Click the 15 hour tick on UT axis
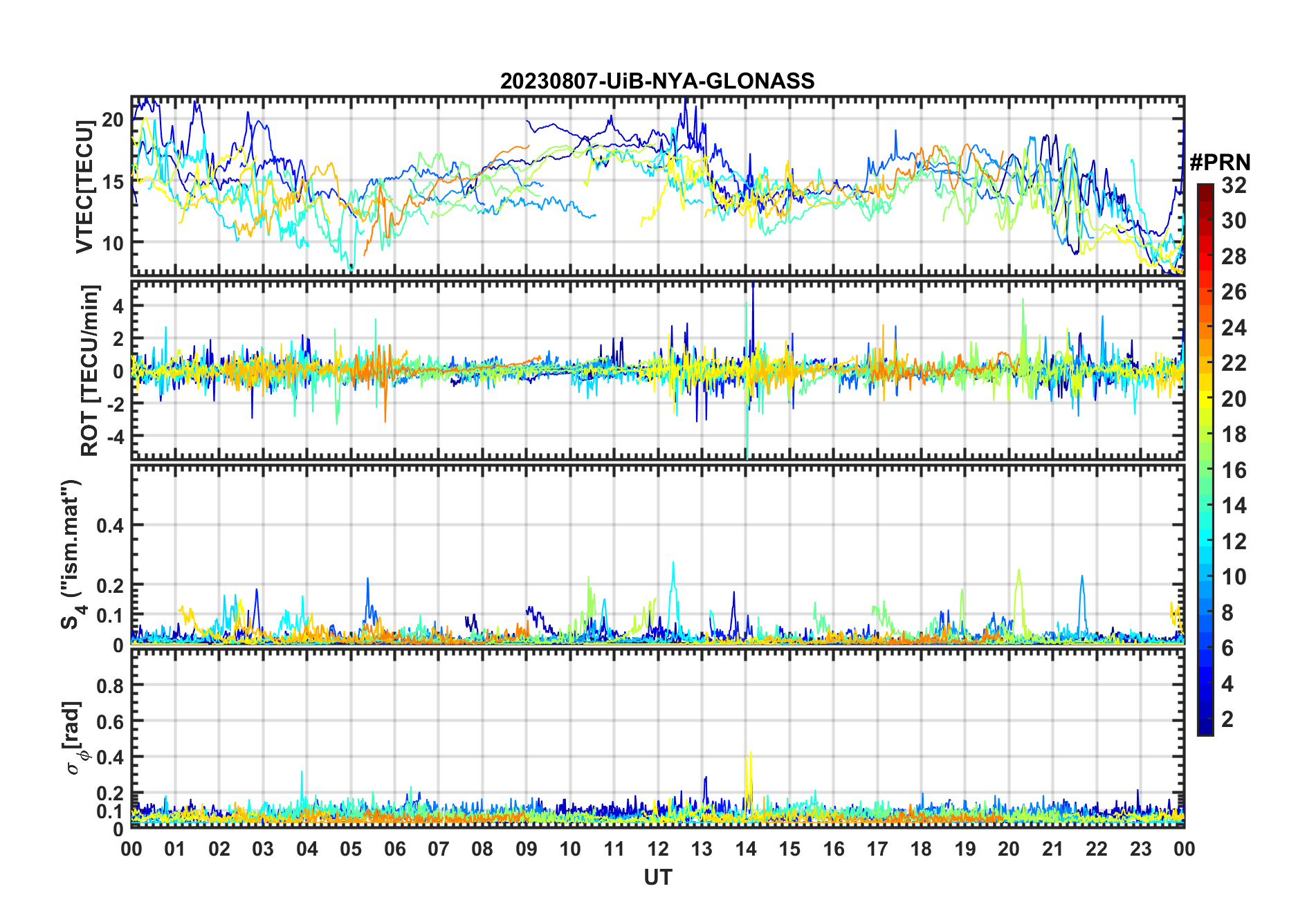The width and height of the screenshot is (1316, 920). [x=789, y=849]
